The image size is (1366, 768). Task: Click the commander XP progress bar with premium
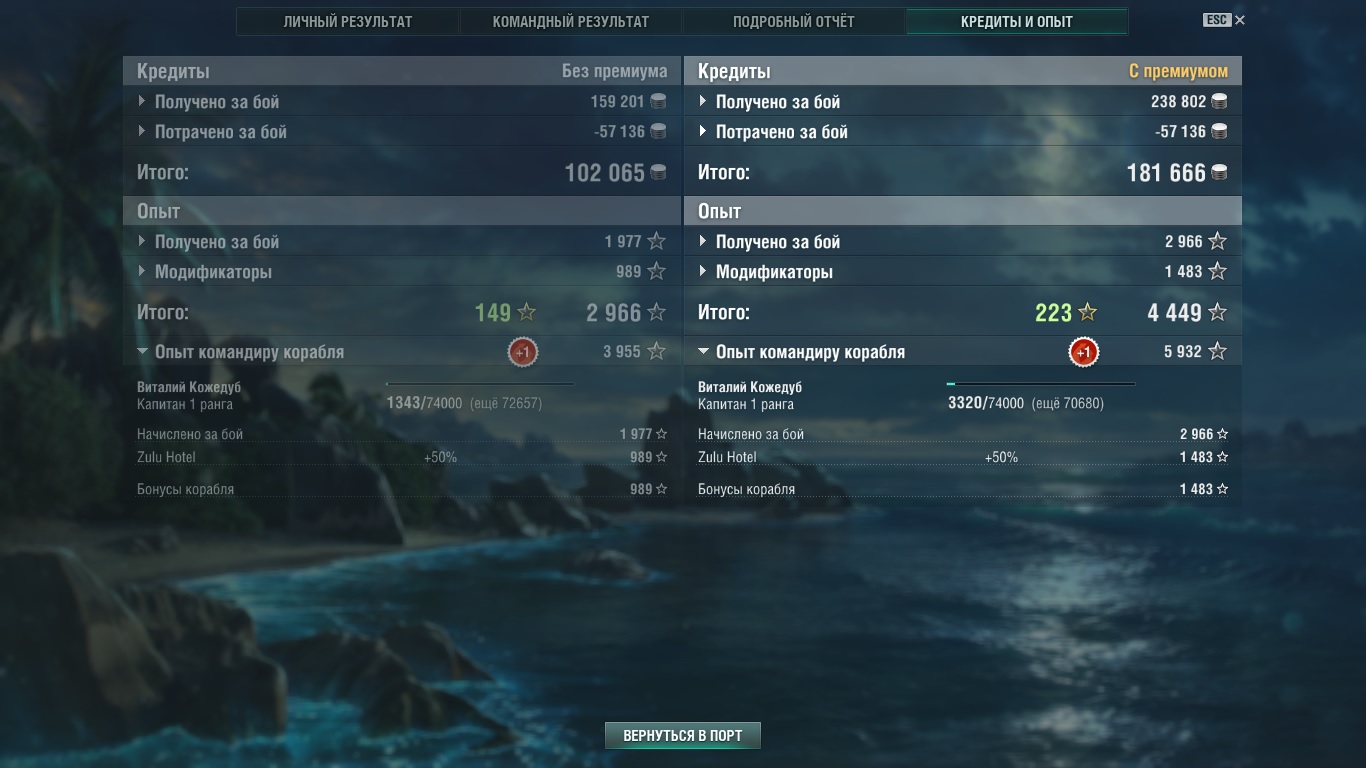pyautogui.click(x=1041, y=384)
